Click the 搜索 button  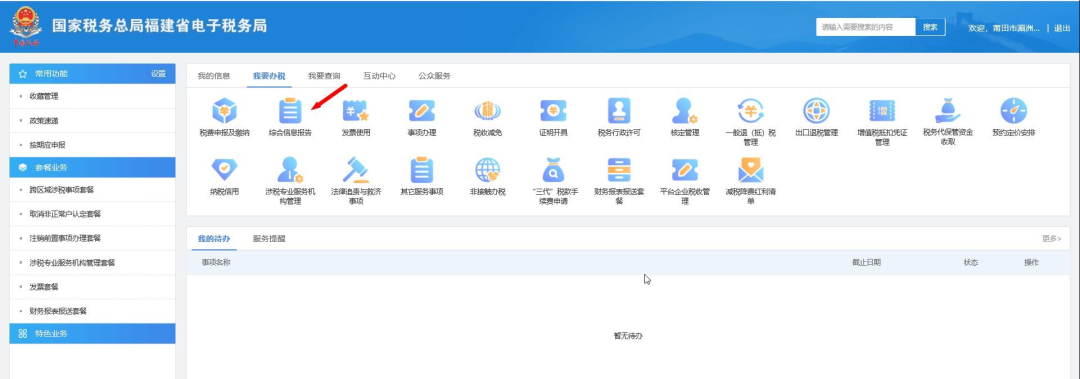click(x=930, y=27)
